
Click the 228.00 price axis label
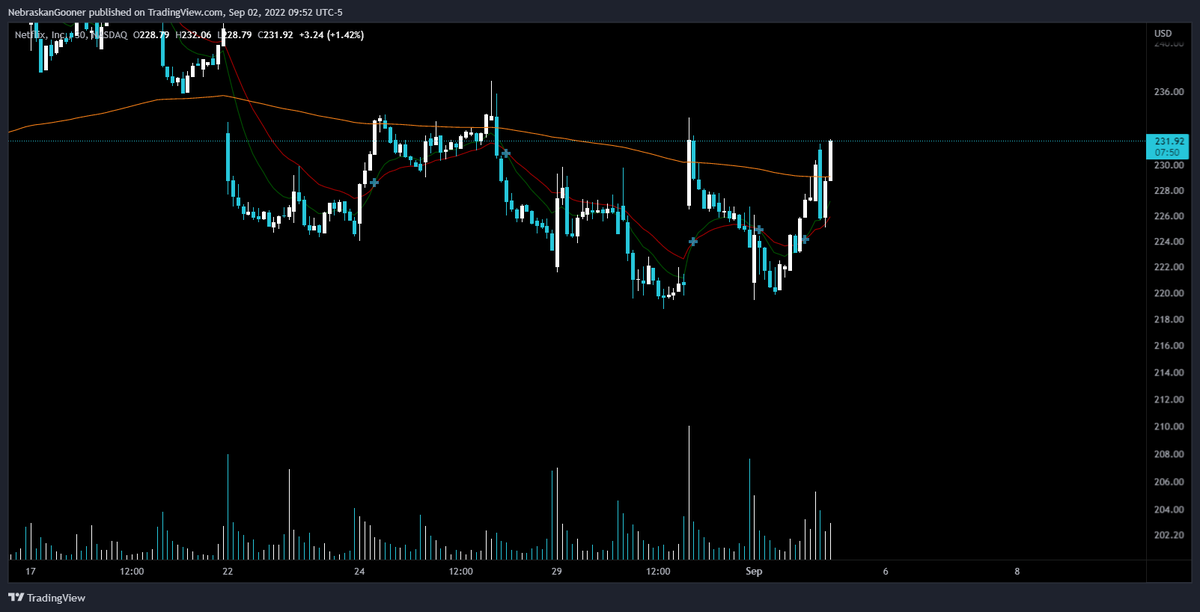[x=1169, y=192]
